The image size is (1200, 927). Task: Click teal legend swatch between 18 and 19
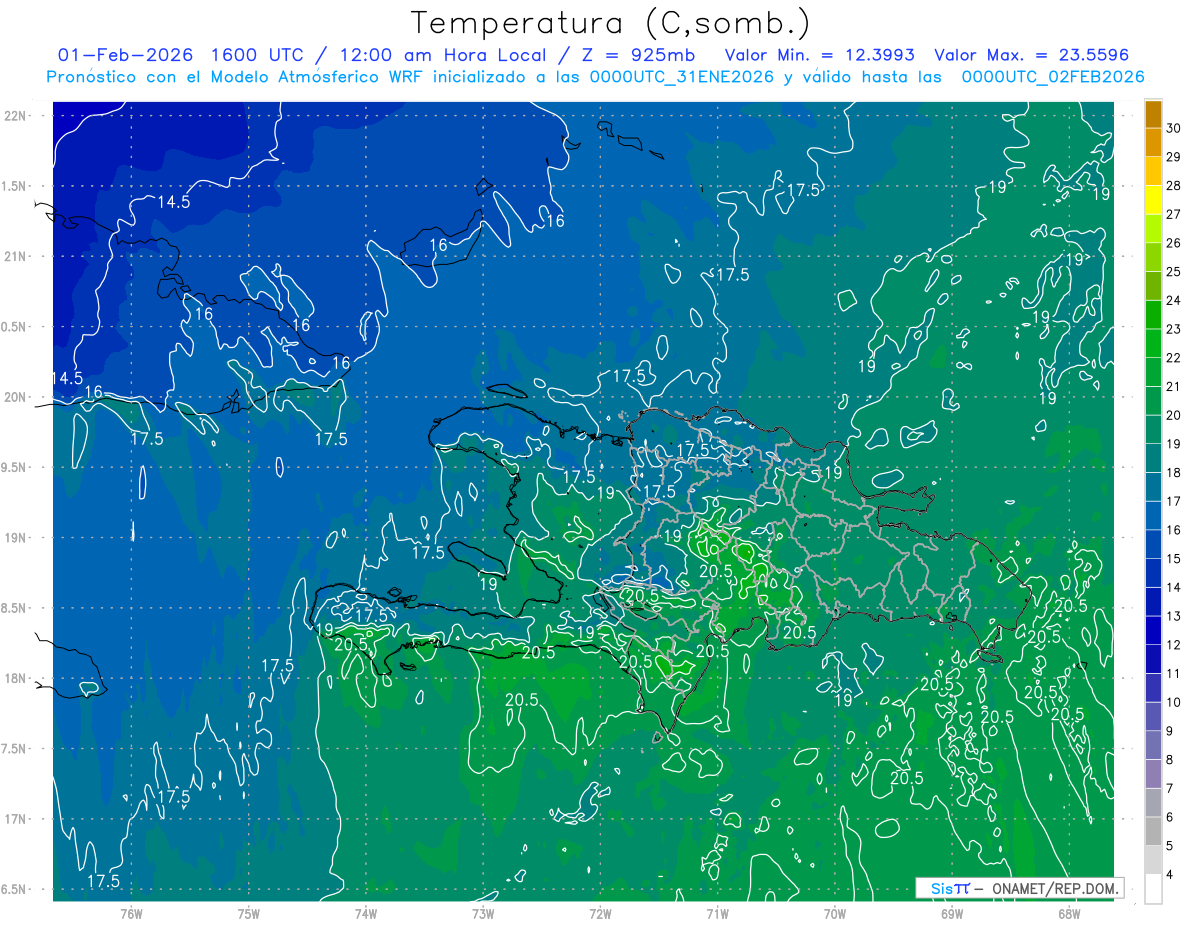[x=1153, y=459]
